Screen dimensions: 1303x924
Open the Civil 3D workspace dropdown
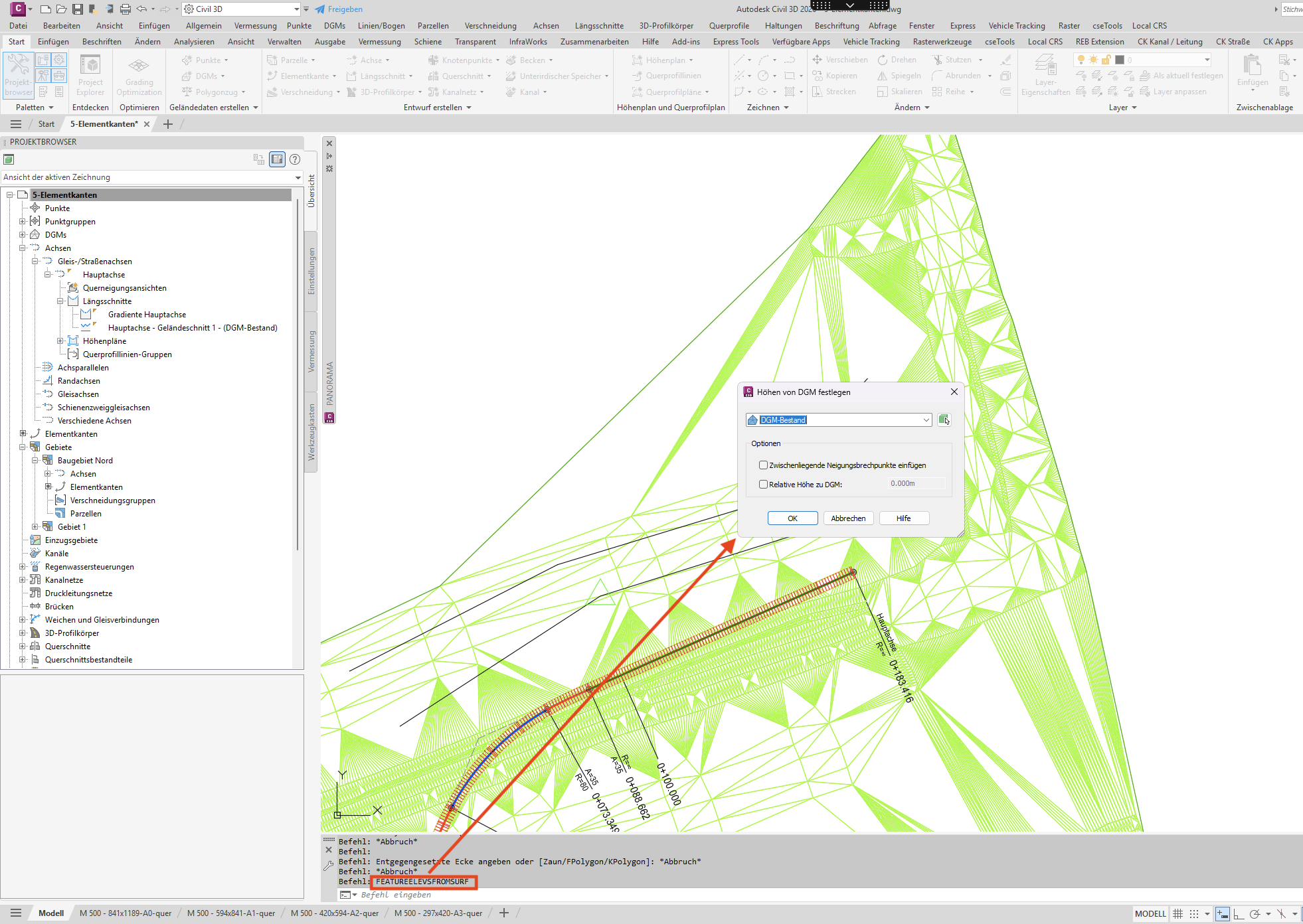[242, 9]
